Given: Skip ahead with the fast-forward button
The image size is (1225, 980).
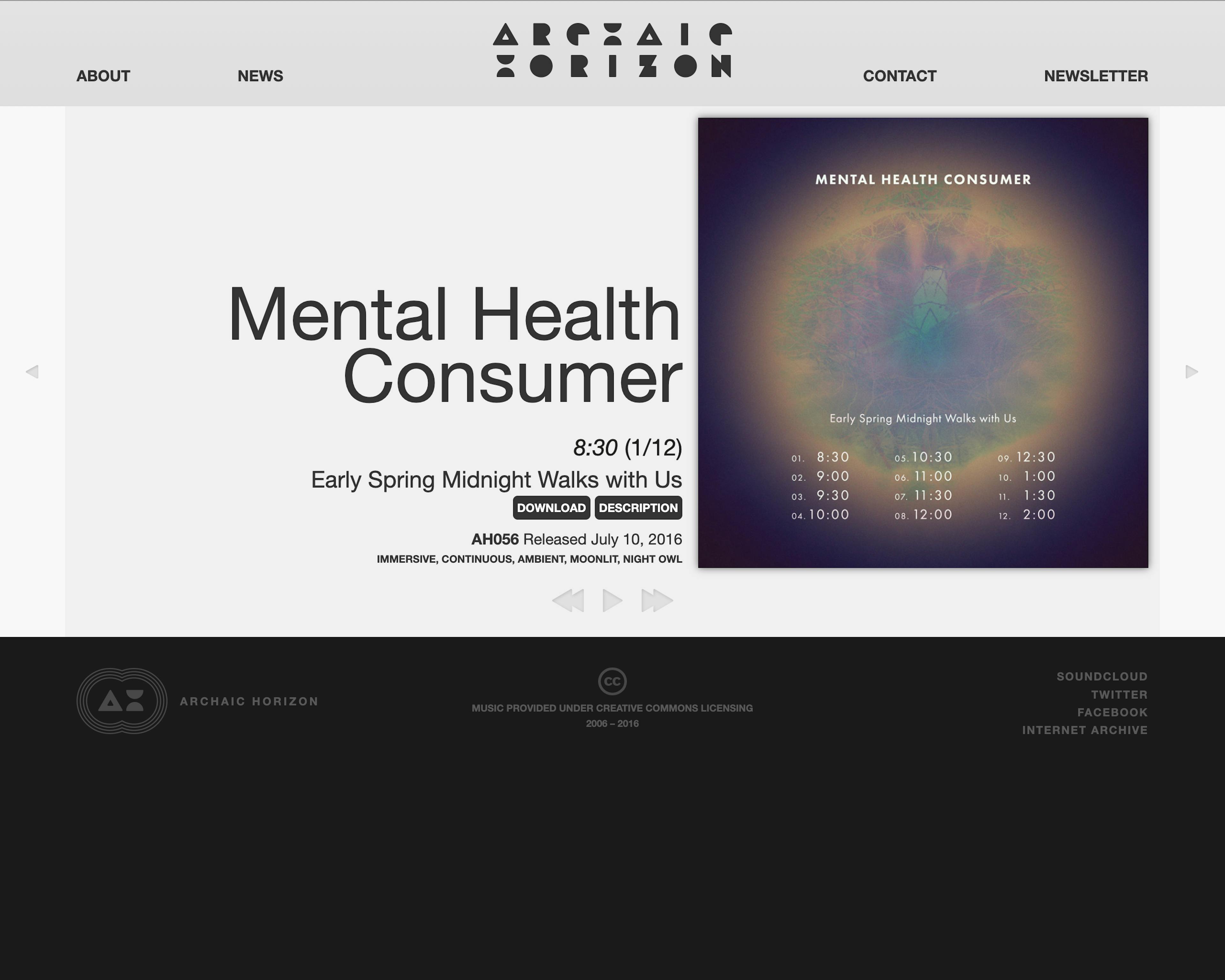Looking at the screenshot, I should click(657, 600).
